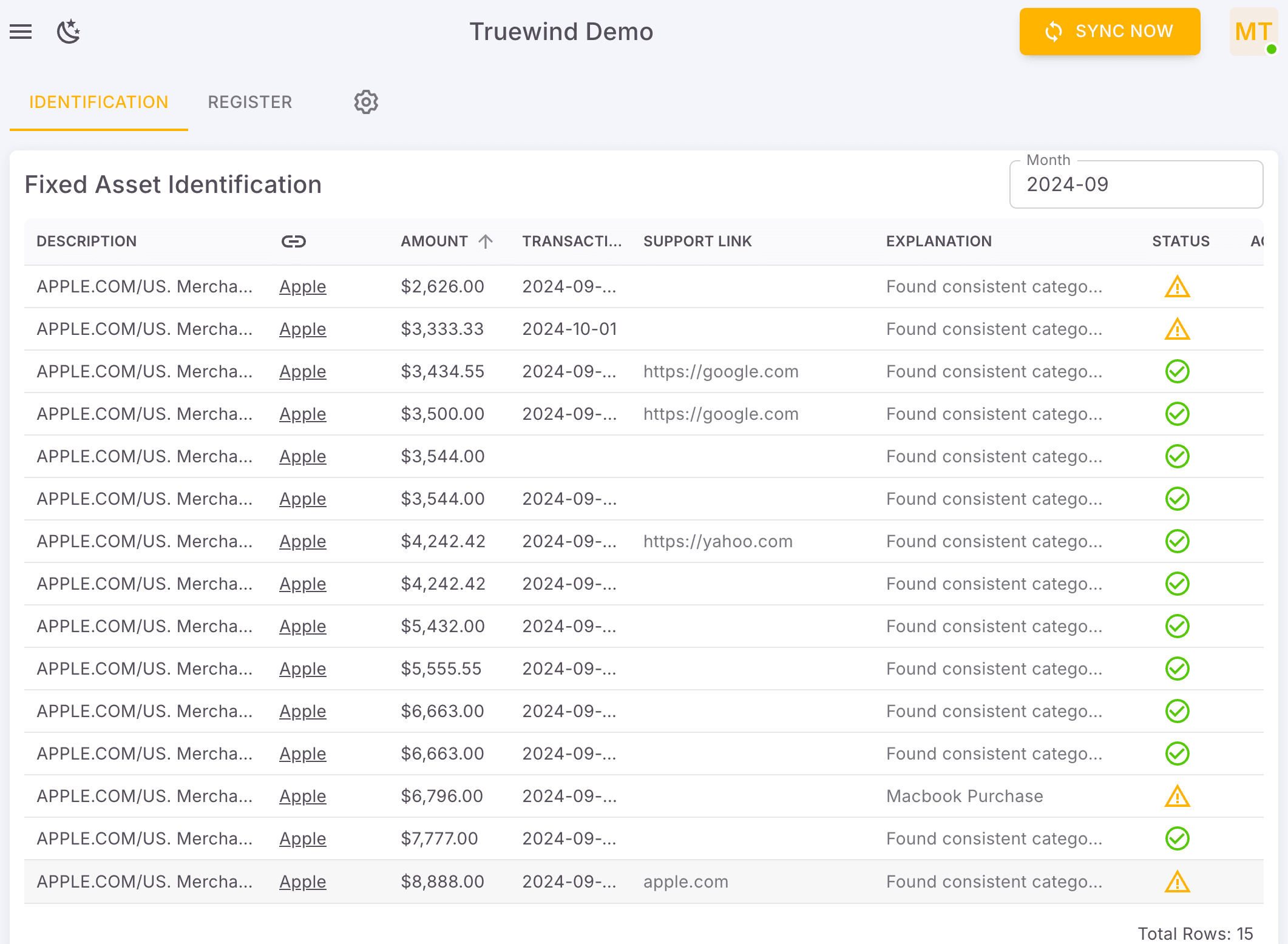Open the hamburger navigation menu
Screen dimensions: 1288x944
21,32
